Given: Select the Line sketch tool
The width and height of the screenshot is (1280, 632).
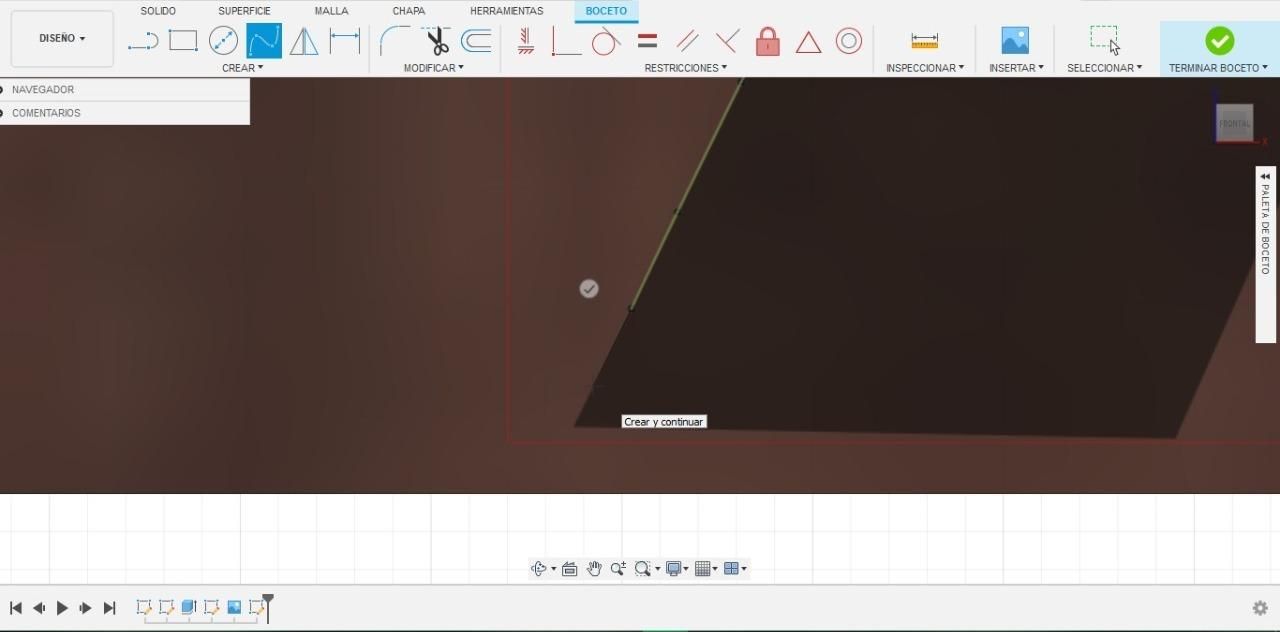Looking at the screenshot, I should (143, 41).
